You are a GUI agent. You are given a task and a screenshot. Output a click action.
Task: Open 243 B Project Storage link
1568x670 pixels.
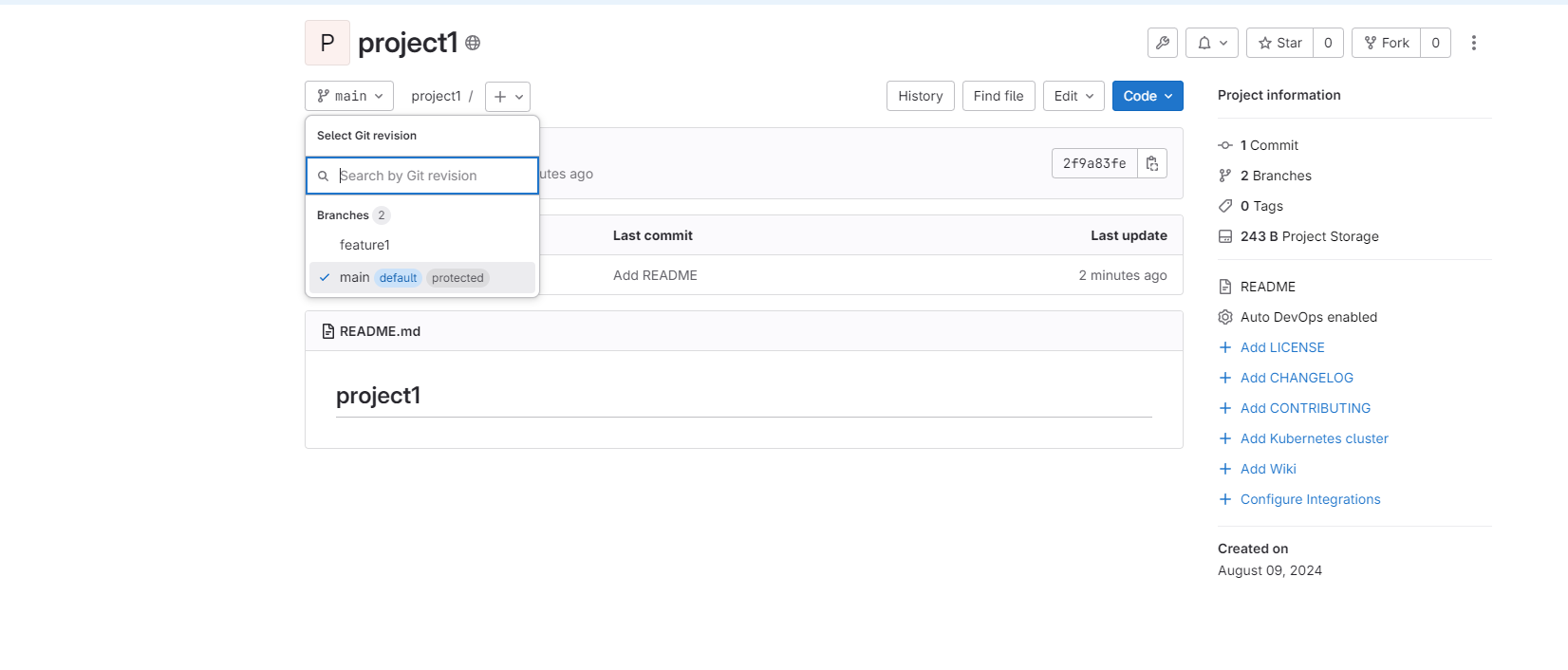[x=1310, y=236]
